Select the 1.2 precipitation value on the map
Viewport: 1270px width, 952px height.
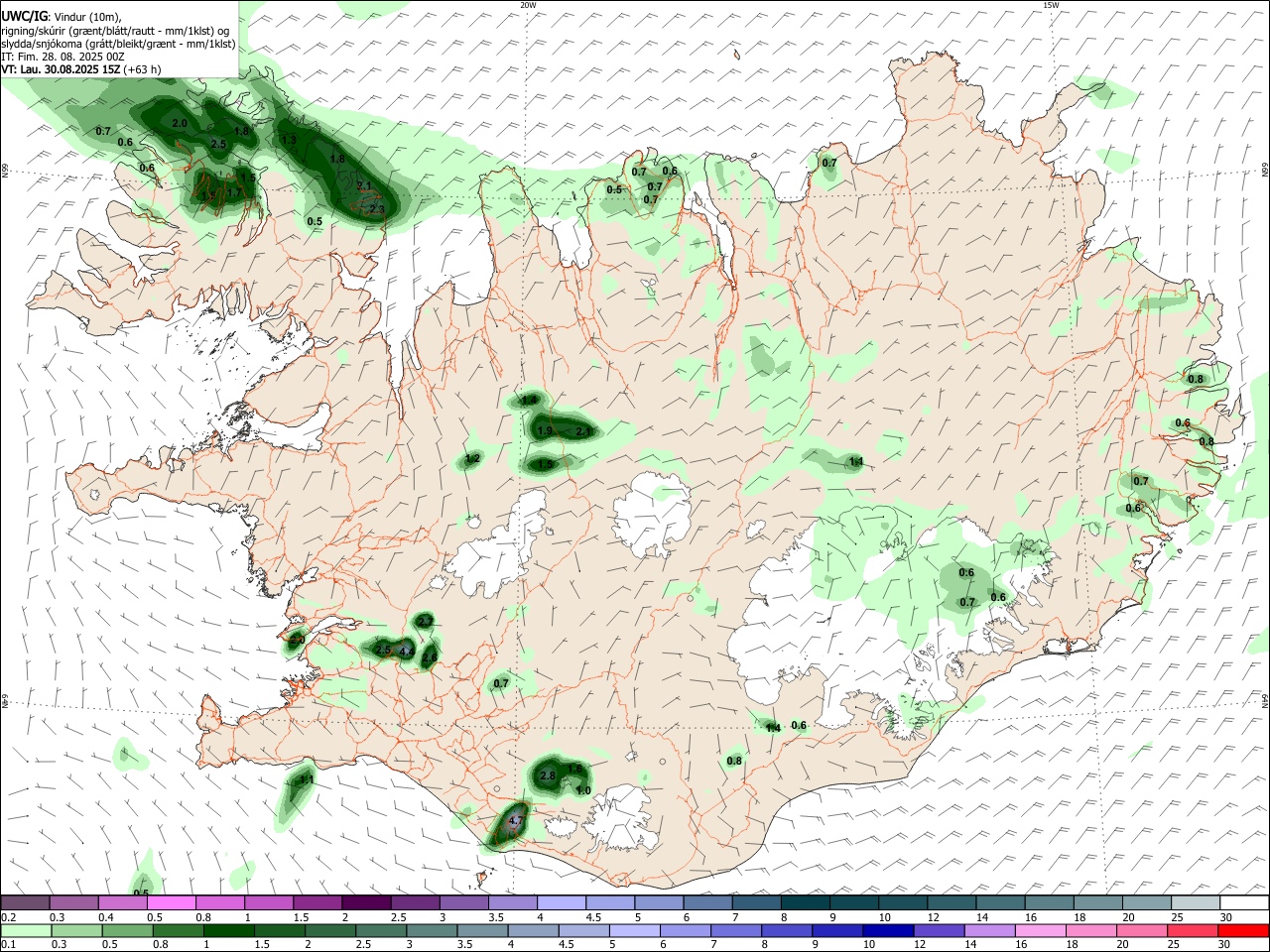point(472,458)
